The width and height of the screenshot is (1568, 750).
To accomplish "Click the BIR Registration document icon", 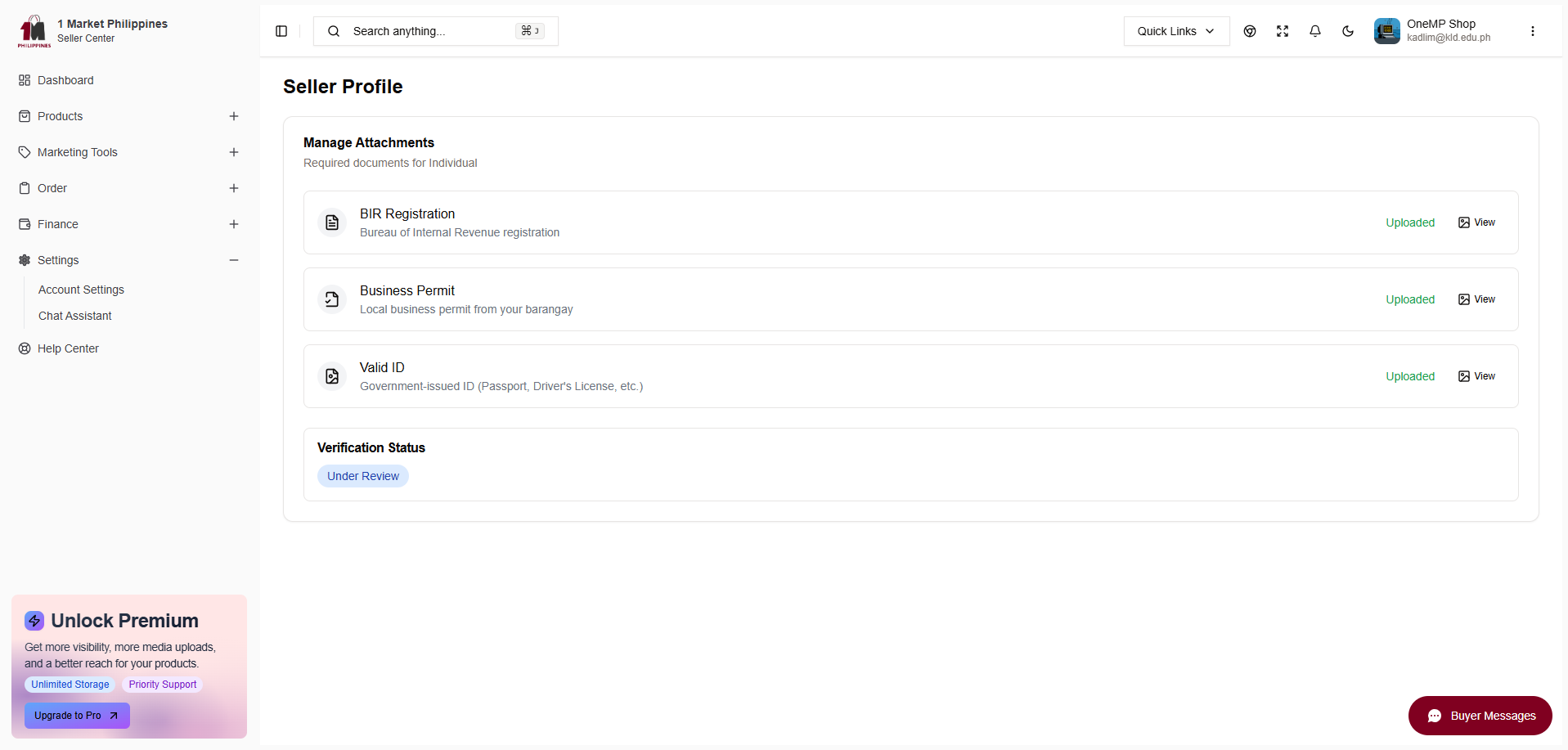I will (x=332, y=222).
